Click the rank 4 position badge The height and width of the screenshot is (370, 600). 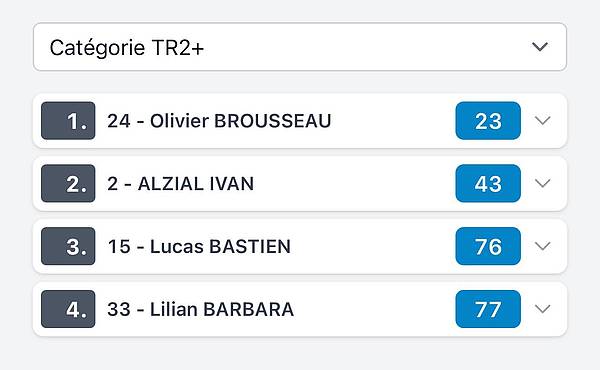[68, 309]
